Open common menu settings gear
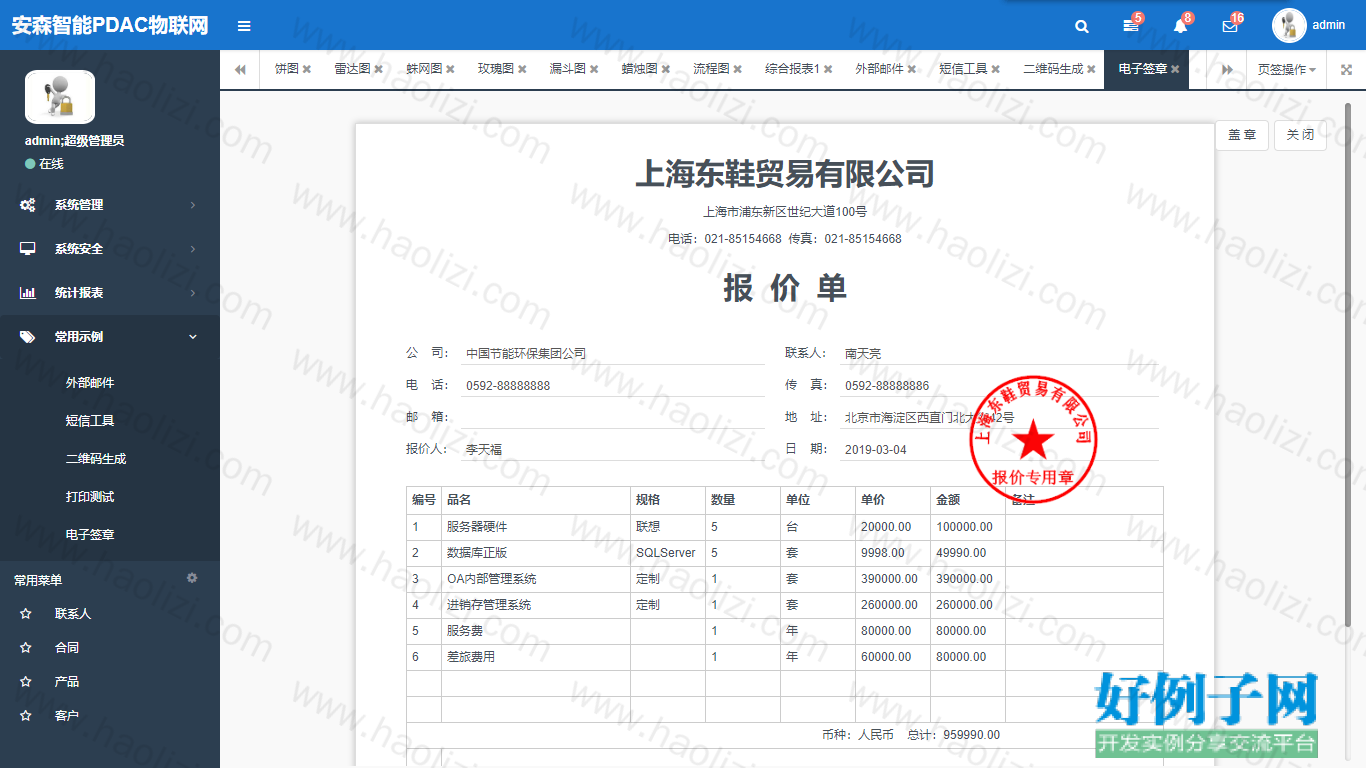 pyautogui.click(x=192, y=578)
